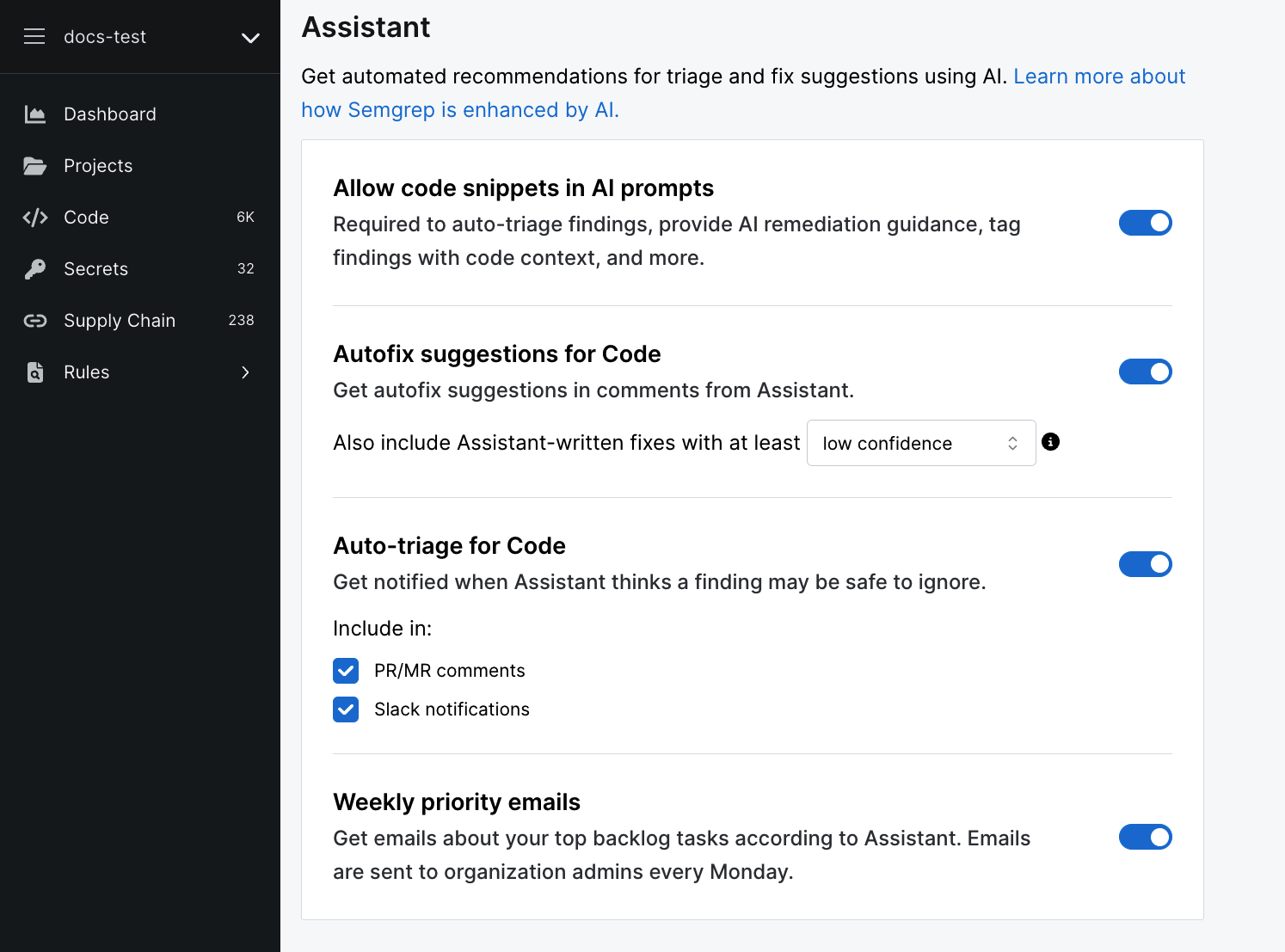This screenshot has height=952, width=1285.
Task: Expand the docs-test organization menu
Action: 249,38
